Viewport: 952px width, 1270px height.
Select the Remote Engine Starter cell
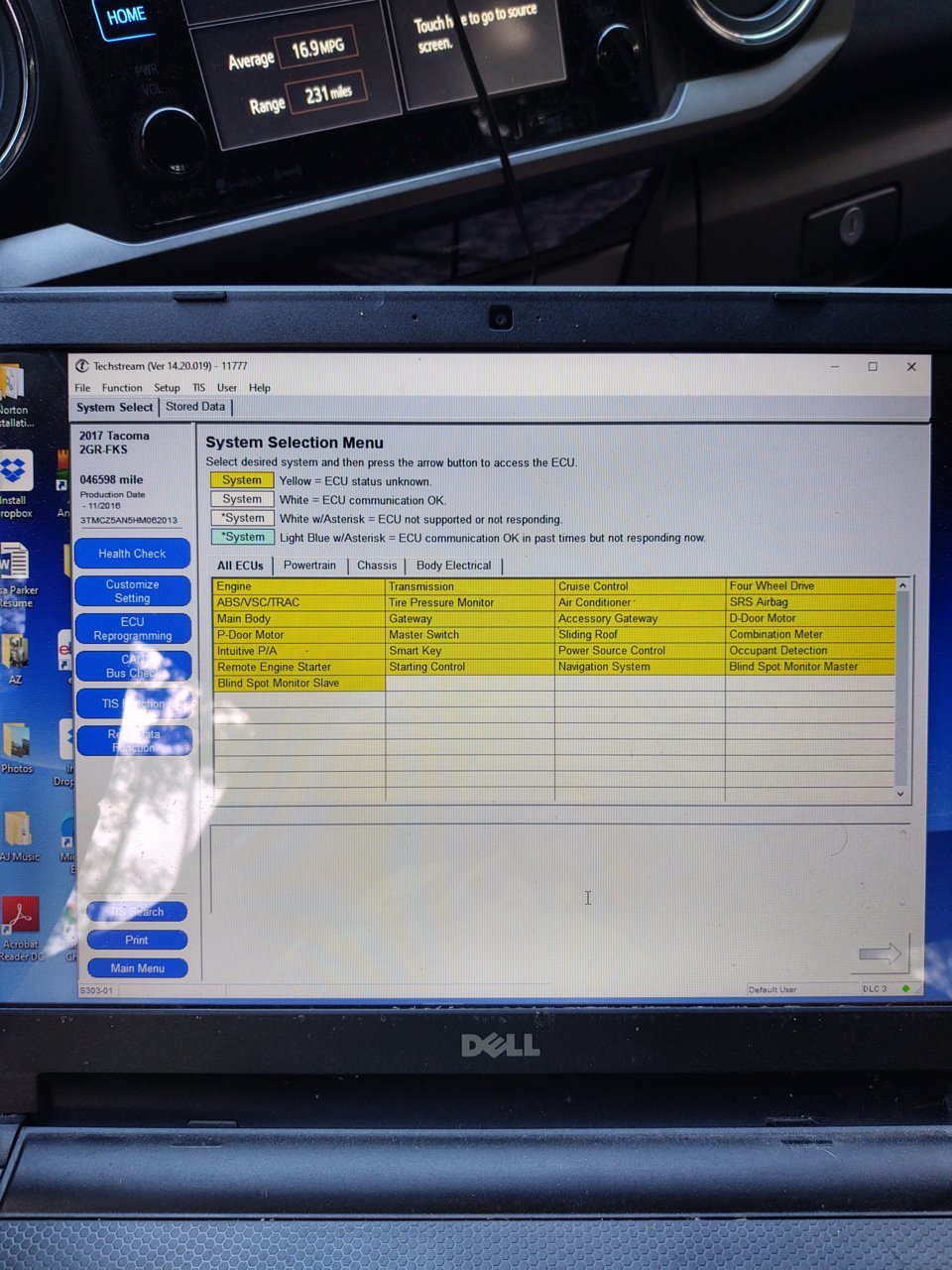(x=298, y=667)
